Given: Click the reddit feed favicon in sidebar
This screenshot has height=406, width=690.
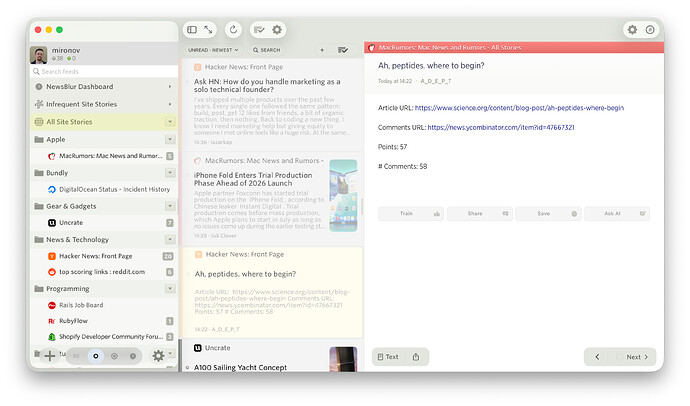Looking at the screenshot, I should pyautogui.click(x=51, y=272).
